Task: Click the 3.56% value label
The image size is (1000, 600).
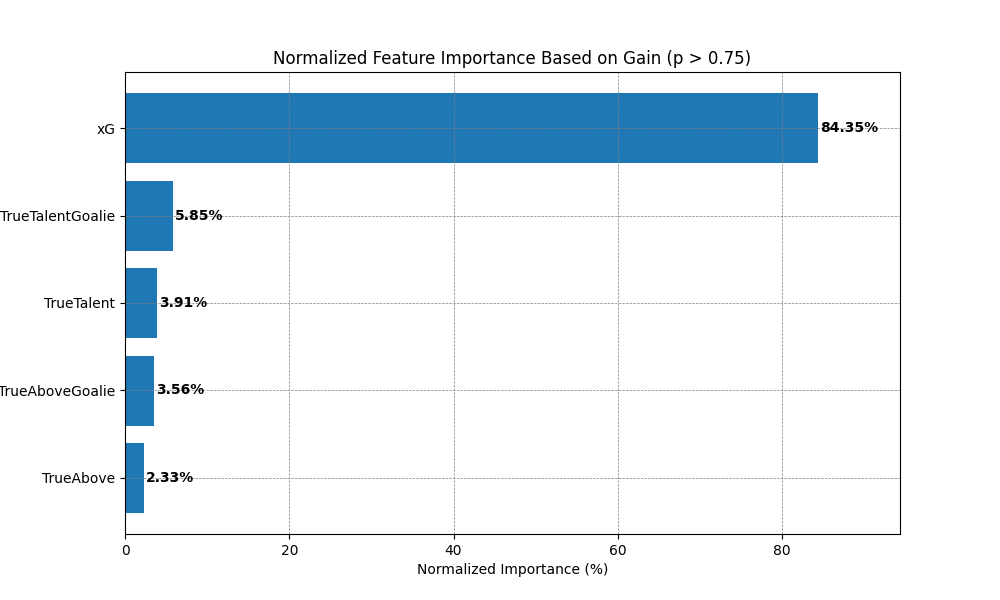Action: coord(180,390)
